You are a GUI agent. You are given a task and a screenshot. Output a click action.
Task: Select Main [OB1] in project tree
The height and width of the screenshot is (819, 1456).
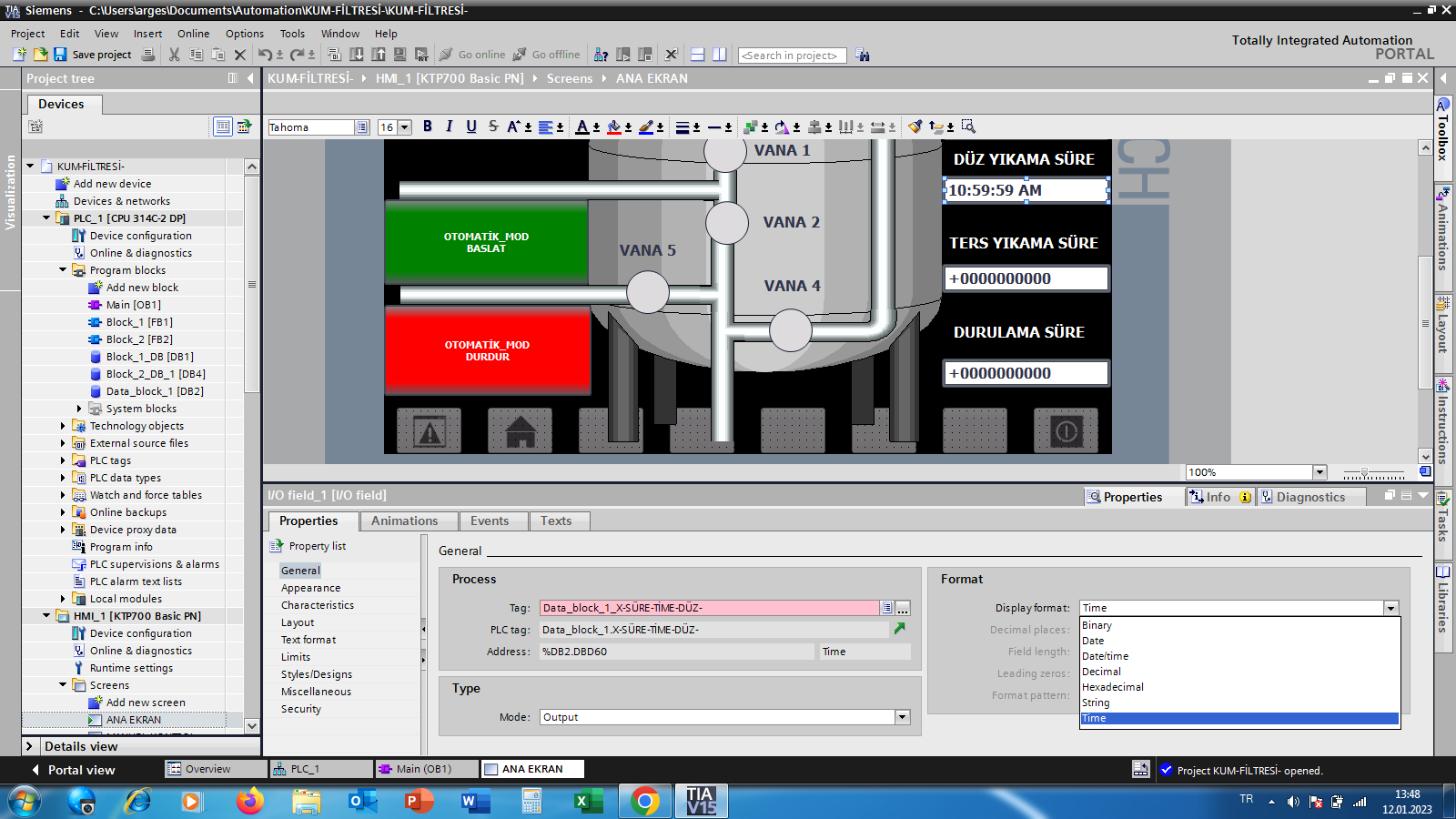[x=134, y=305]
